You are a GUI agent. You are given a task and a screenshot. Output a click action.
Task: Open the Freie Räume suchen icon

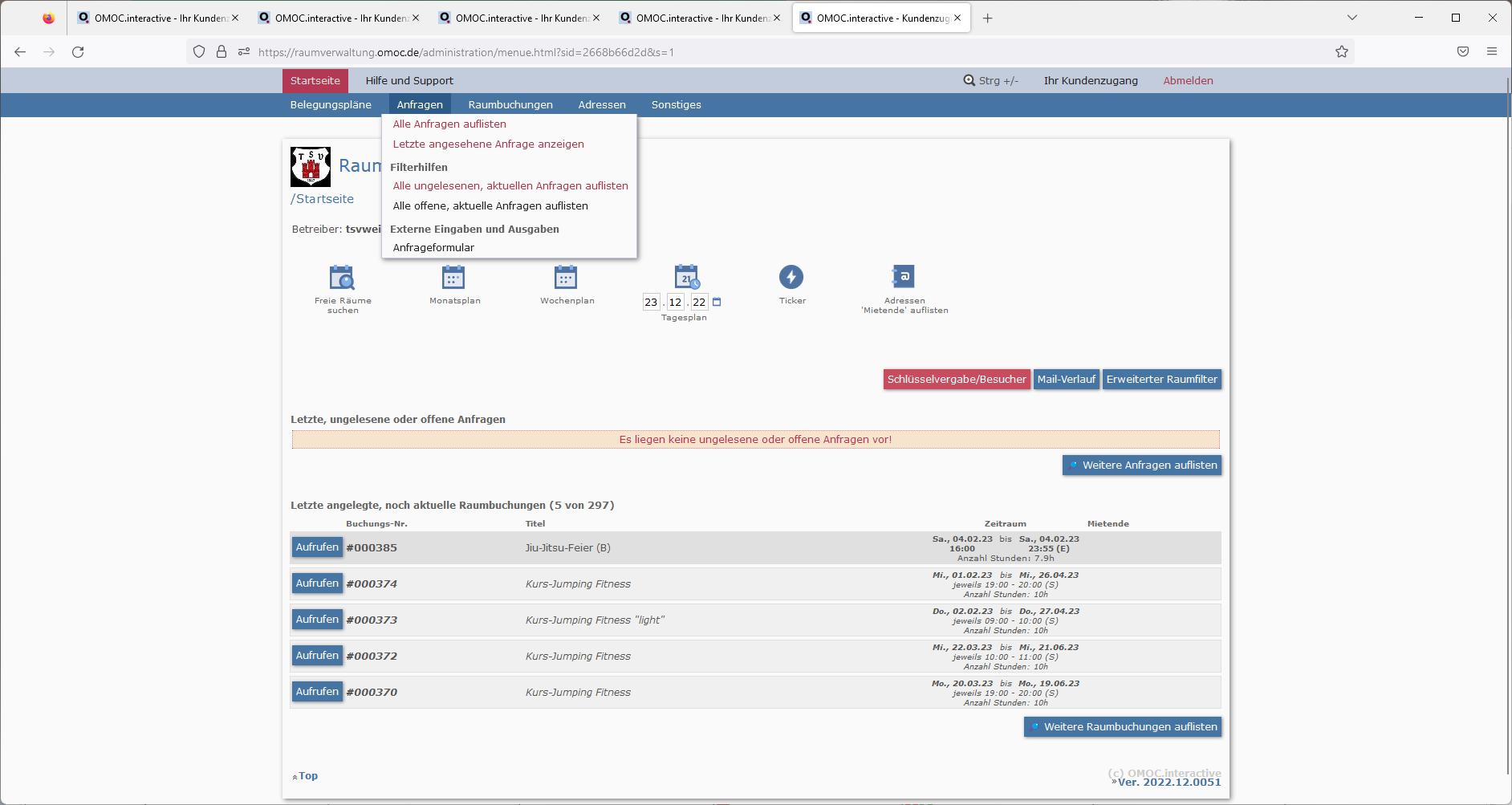(342, 277)
